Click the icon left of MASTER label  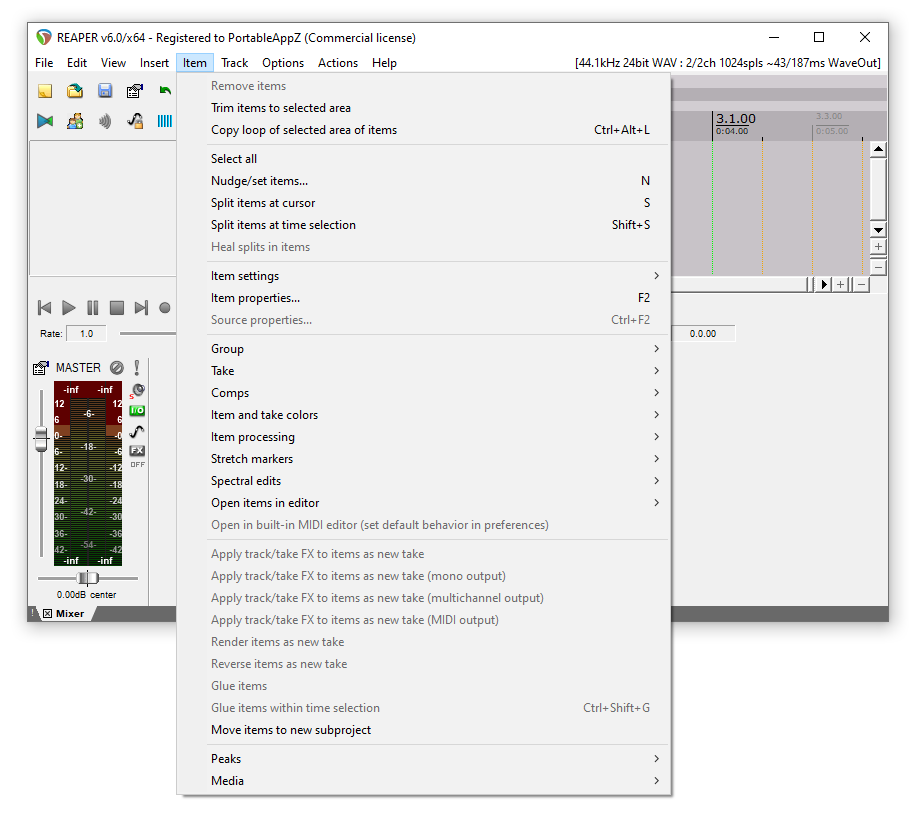click(41, 368)
